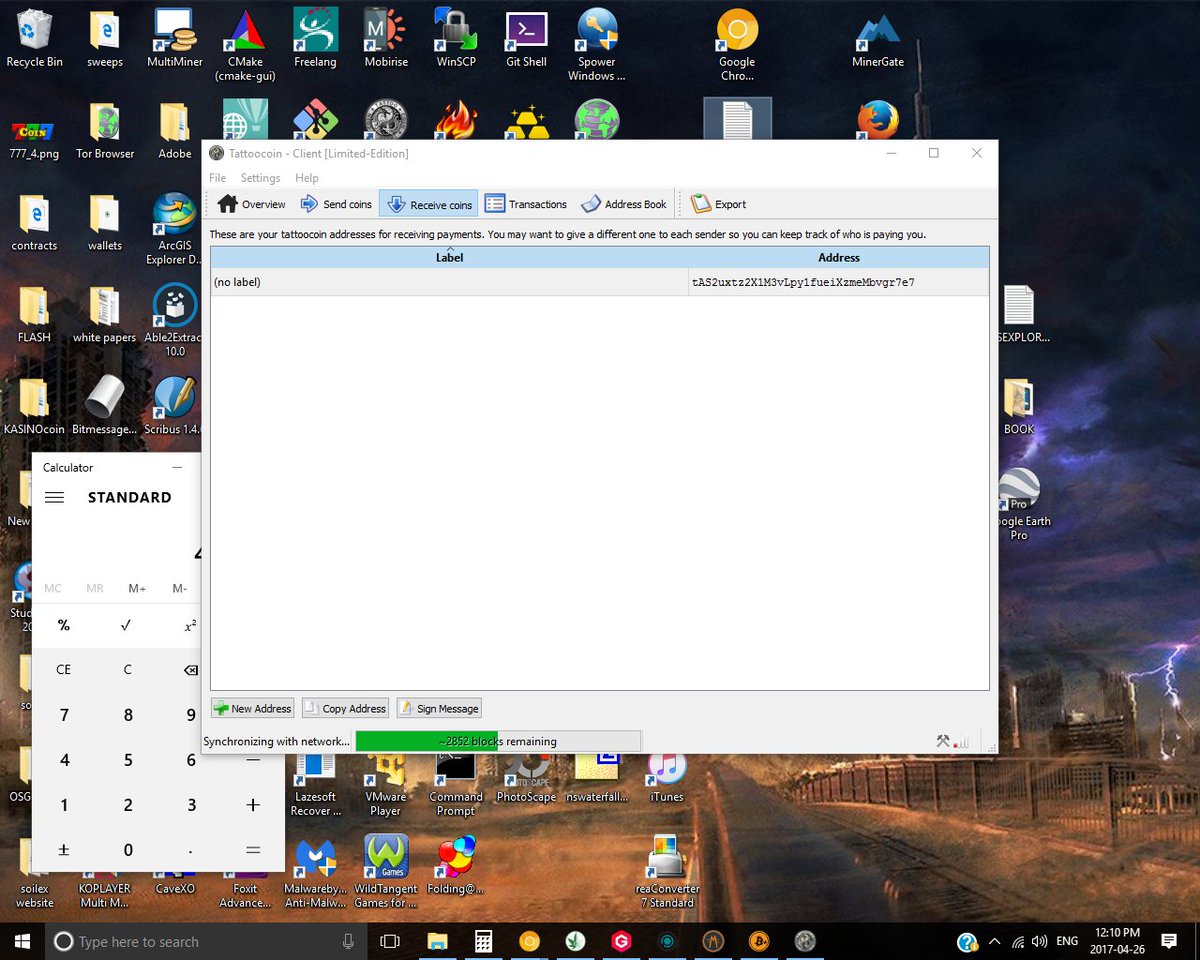The height and width of the screenshot is (960, 1200).
Task: Select the (no label) row cell
Action: [449, 282]
